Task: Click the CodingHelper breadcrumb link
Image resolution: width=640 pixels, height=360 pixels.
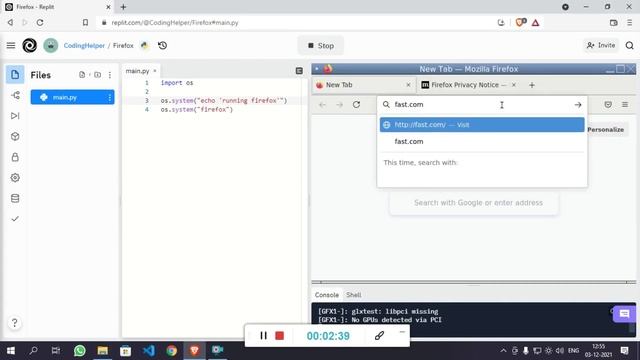Action: [84, 45]
